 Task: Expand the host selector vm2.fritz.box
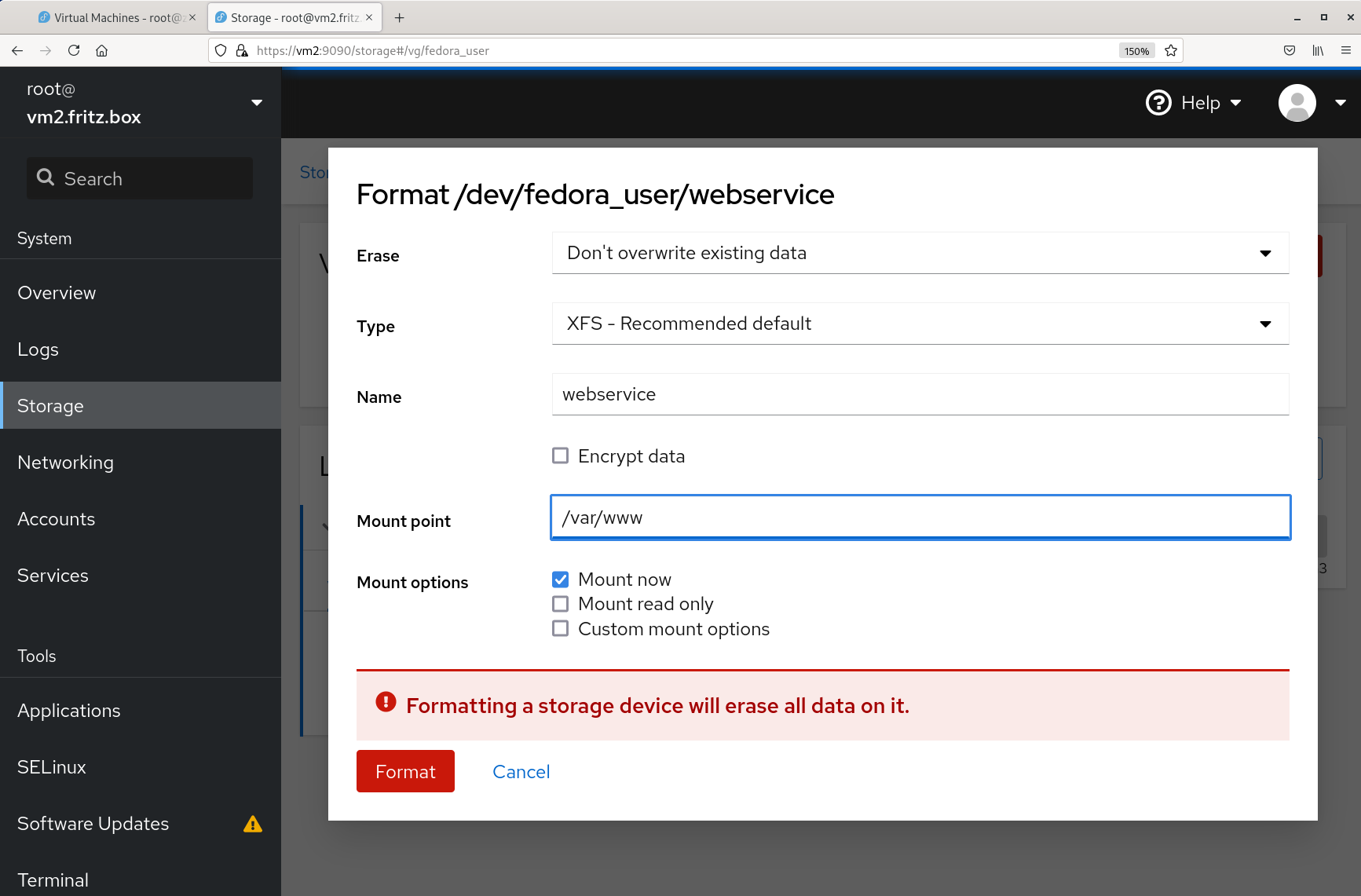tap(141, 103)
